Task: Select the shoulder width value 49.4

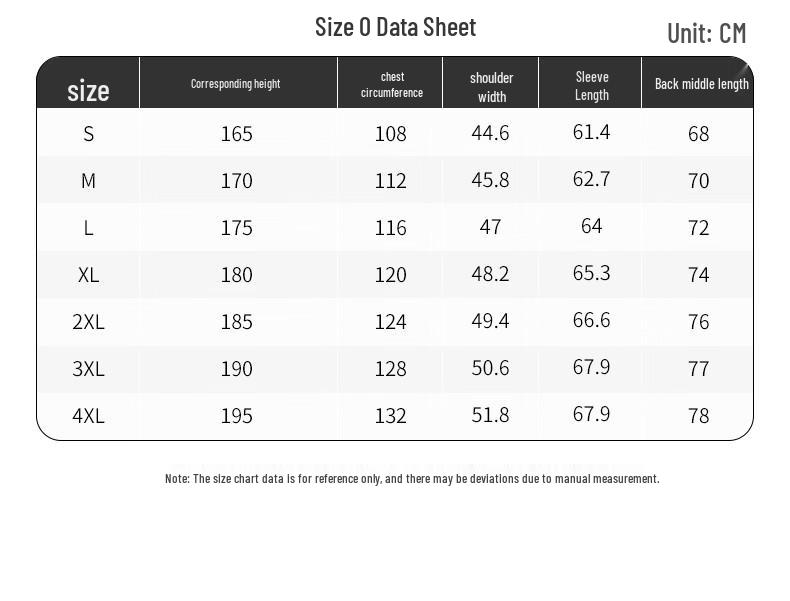Action: (x=490, y=320)
